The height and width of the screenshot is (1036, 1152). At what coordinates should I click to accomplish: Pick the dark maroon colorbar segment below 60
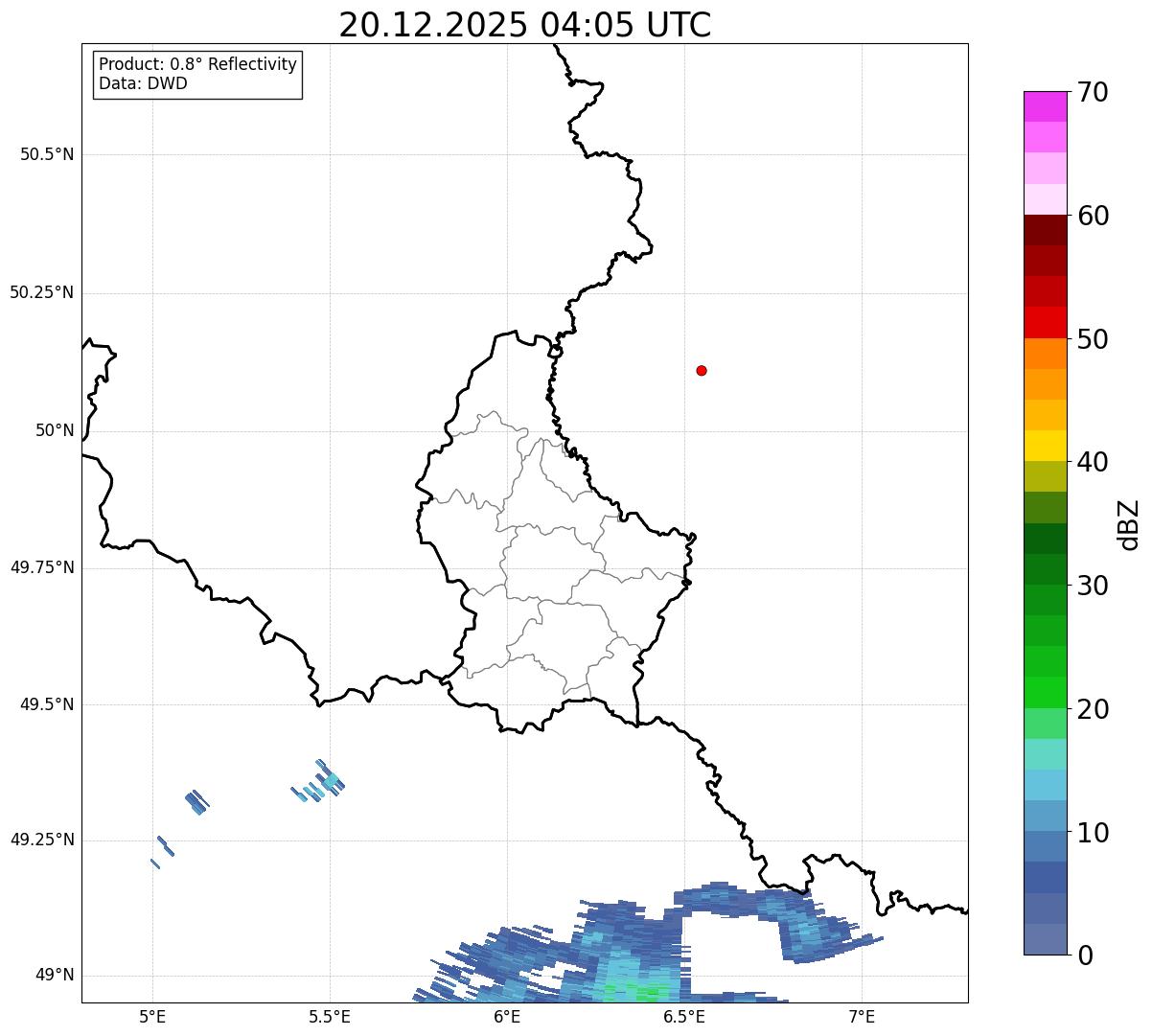(x=1045, y=230)
